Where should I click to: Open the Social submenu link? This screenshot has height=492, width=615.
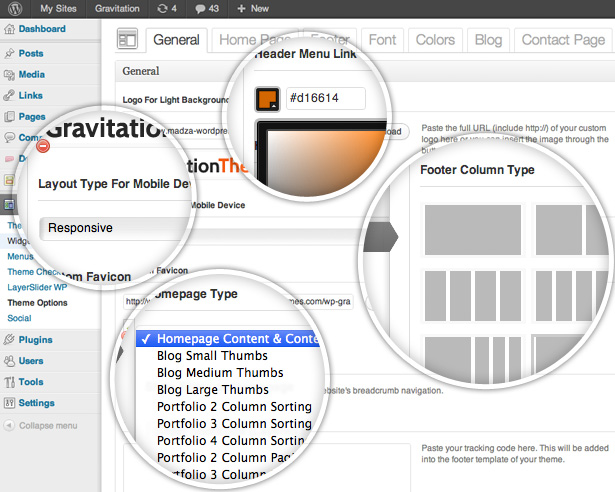pos(19,318)
